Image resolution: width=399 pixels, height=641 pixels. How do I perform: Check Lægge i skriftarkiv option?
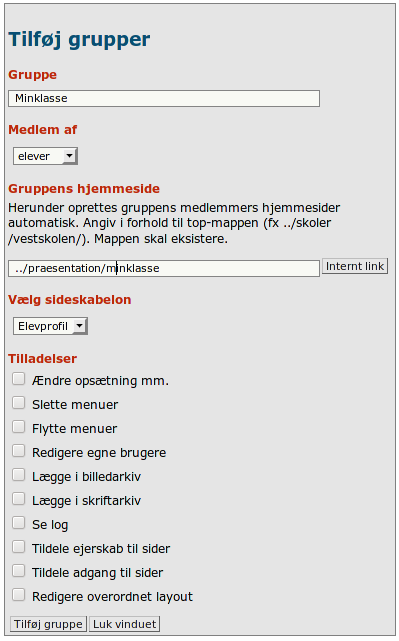pyautogui.click(x=18, y=499)
